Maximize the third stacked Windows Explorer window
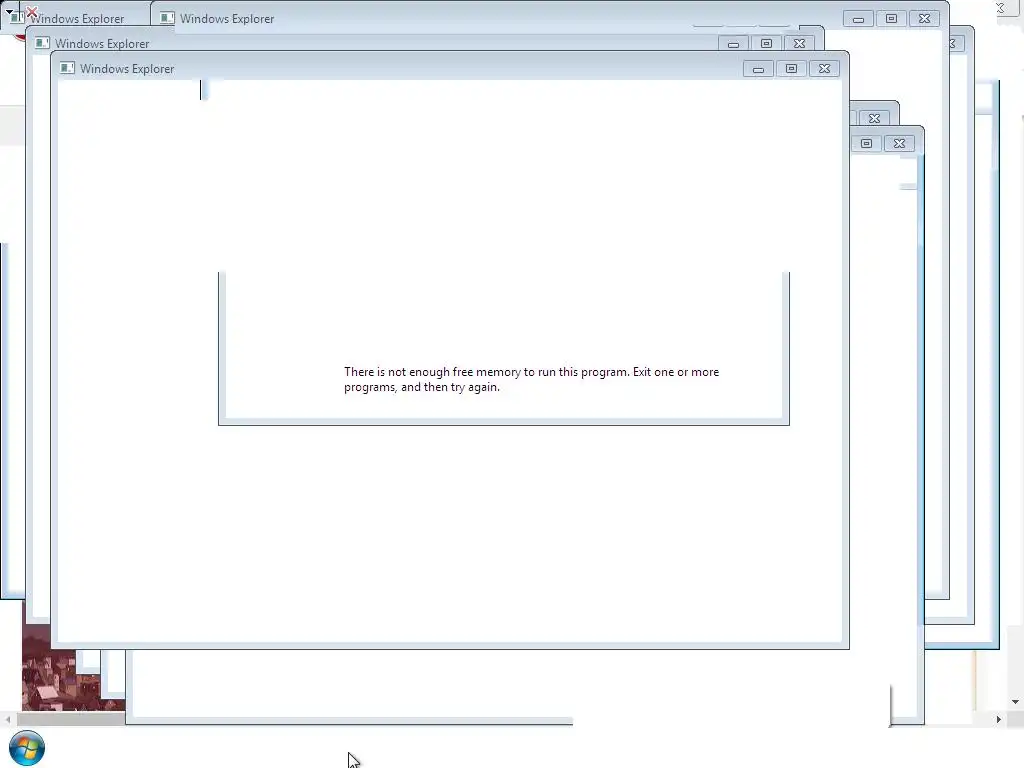The width and height of the screenshot is (1024, 768). click(891, 19)
